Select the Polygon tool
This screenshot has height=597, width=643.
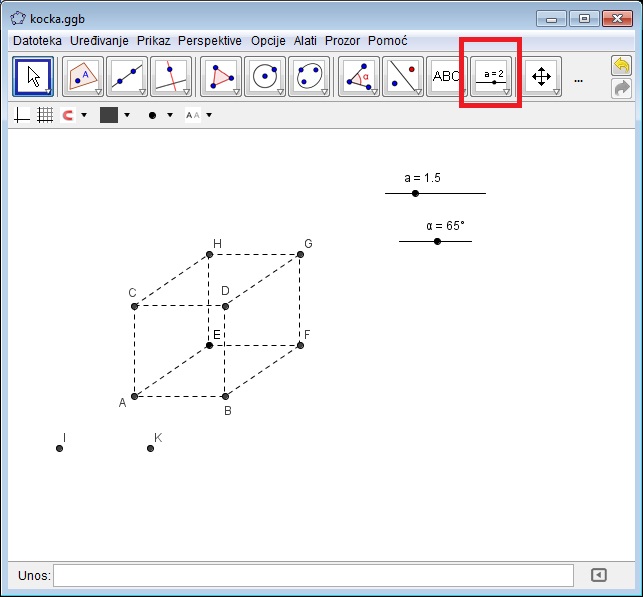pyautogui.click(x=221, y=77)
